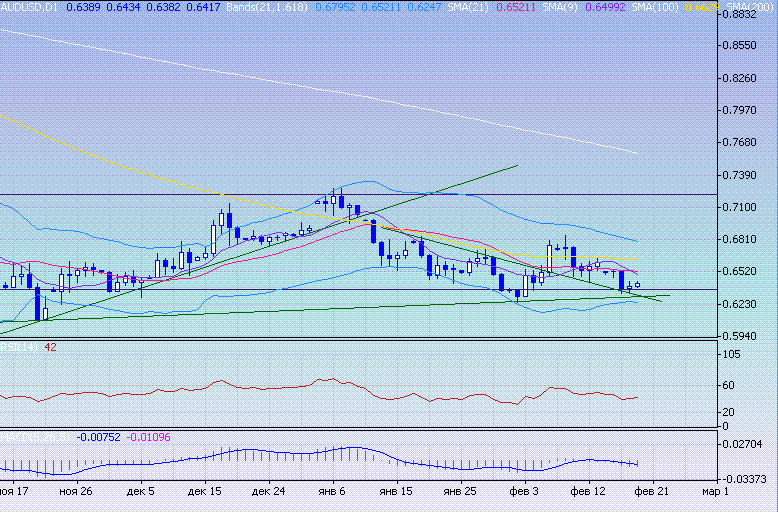The width and height of the screenshot is (778, 512).
Task: Click the 60 level on RSI scale
Action: click(727, 385)
